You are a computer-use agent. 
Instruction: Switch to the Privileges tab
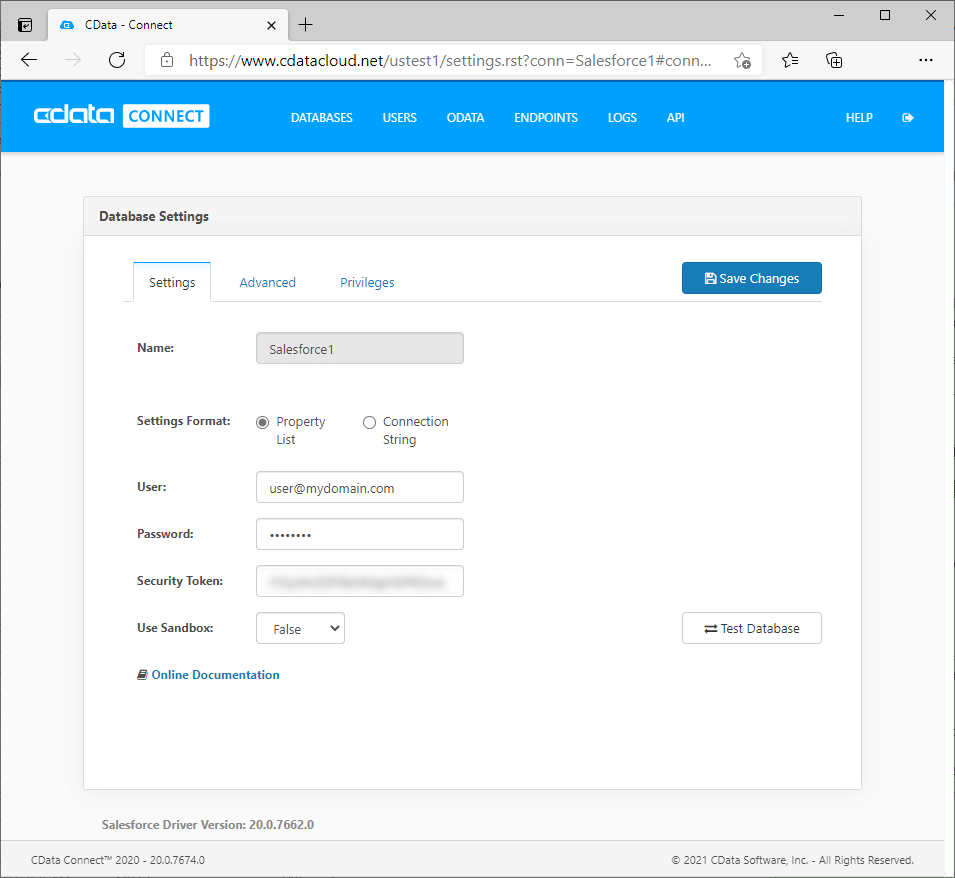[x=366, y=282]
